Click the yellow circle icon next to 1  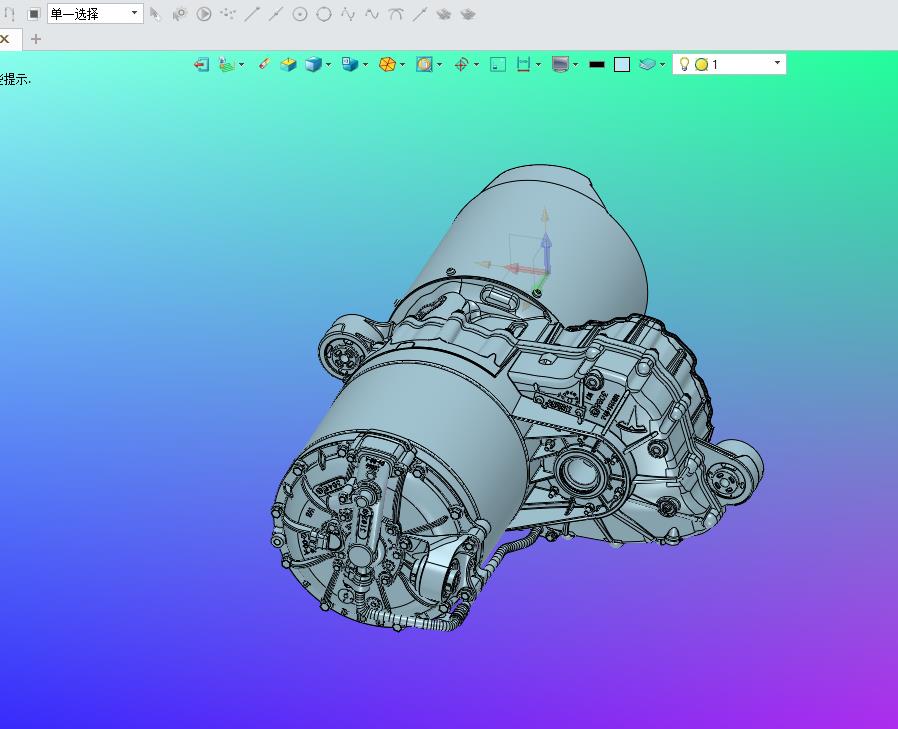tap(702, 64)
